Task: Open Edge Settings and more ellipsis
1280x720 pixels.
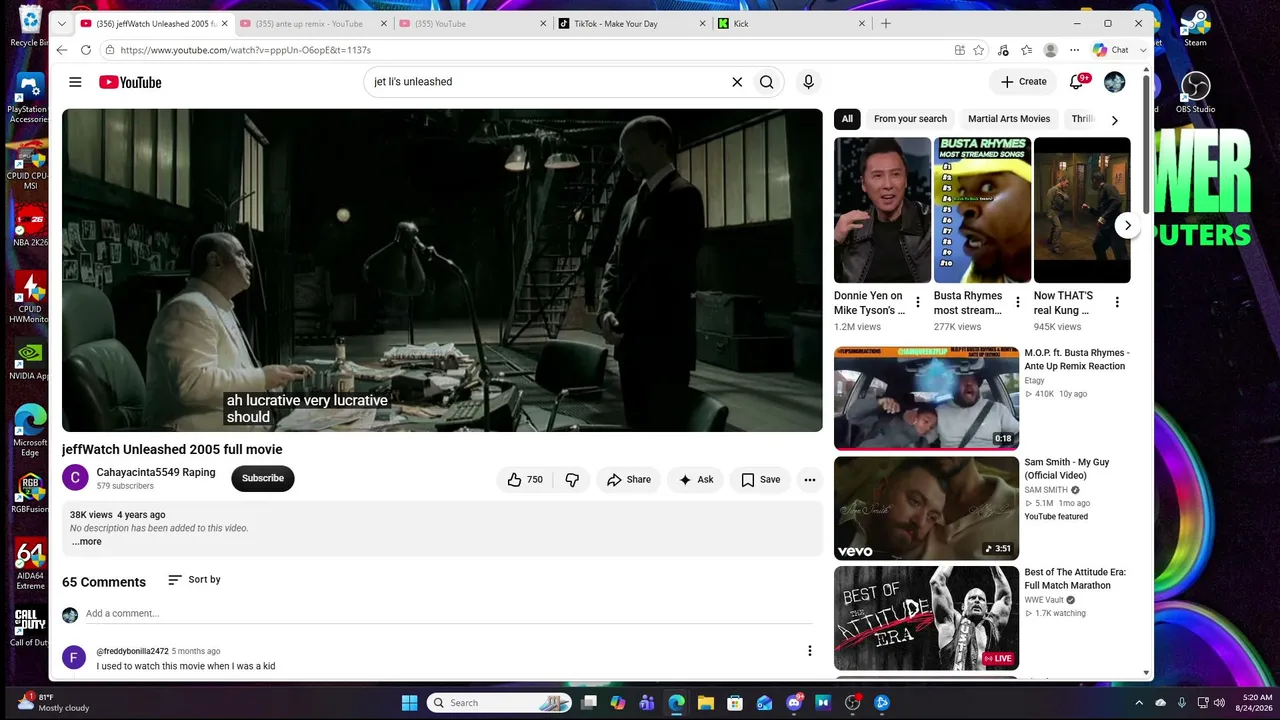Action: click(x=1075, y=50)
